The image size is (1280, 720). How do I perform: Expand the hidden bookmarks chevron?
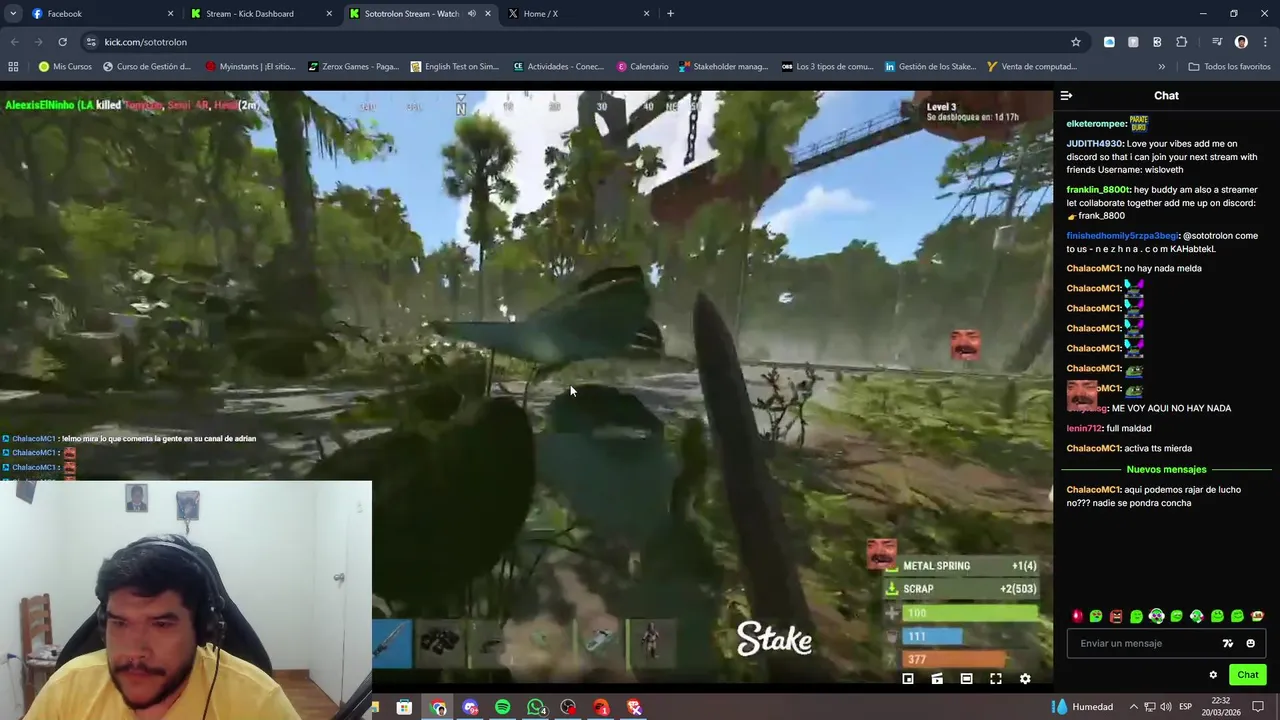click(x=1161, y=67)
